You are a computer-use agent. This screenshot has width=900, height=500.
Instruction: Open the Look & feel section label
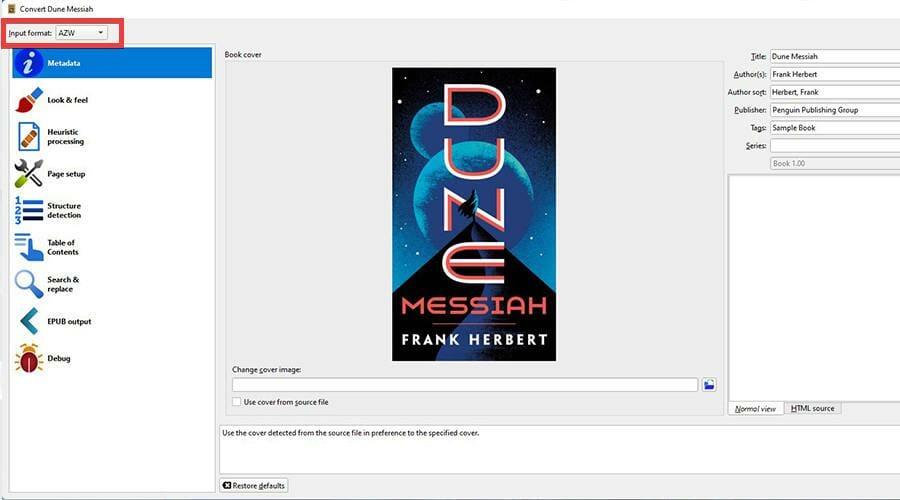click(68, 100)
